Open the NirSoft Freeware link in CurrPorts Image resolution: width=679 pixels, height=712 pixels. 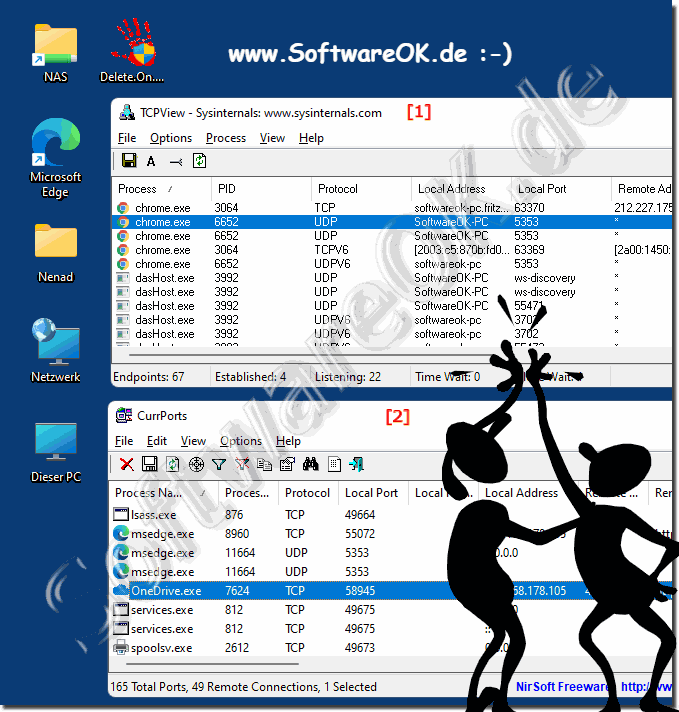tap(562, 687)
